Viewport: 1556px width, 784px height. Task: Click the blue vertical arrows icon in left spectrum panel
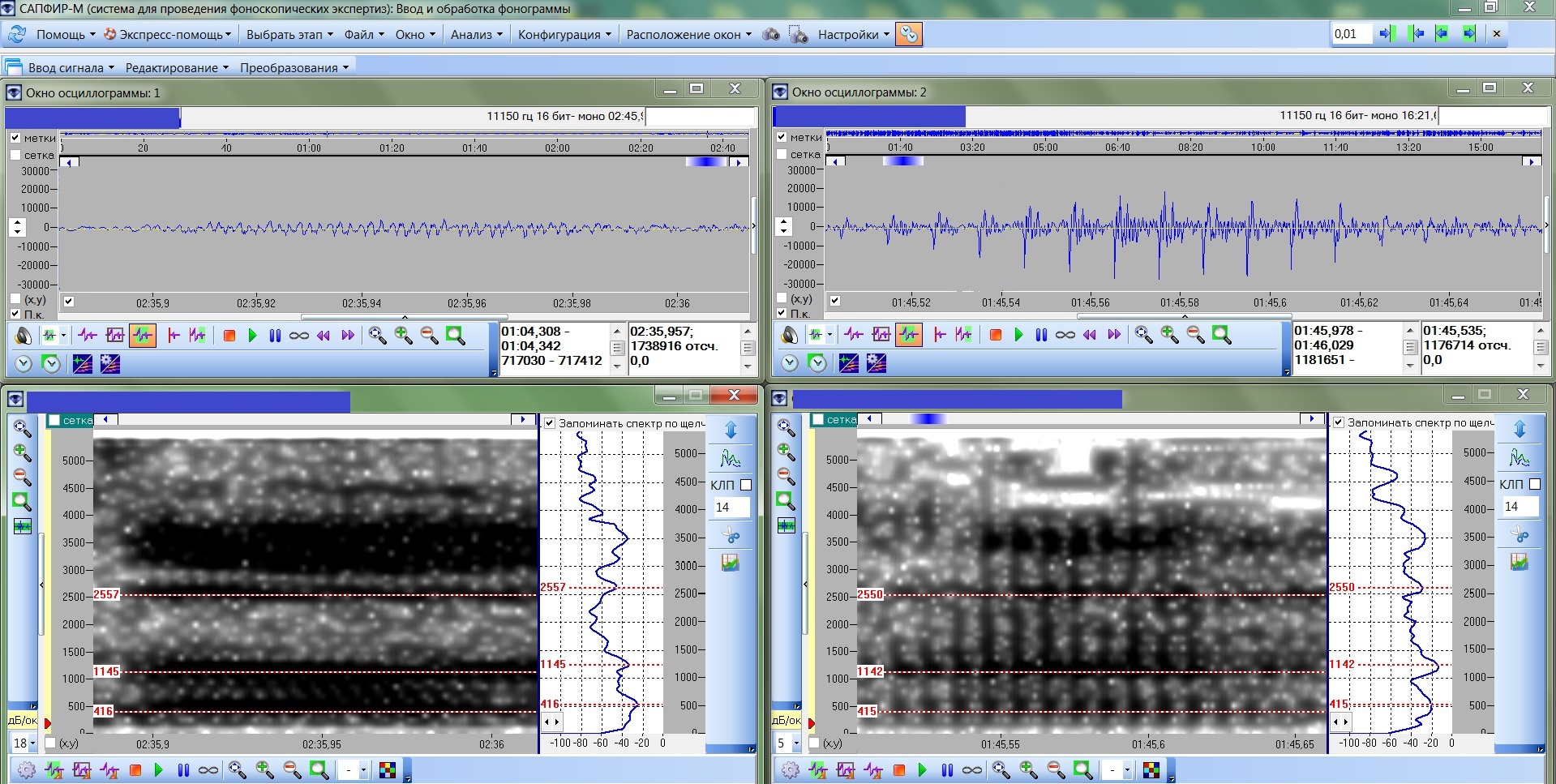point(731,431)
